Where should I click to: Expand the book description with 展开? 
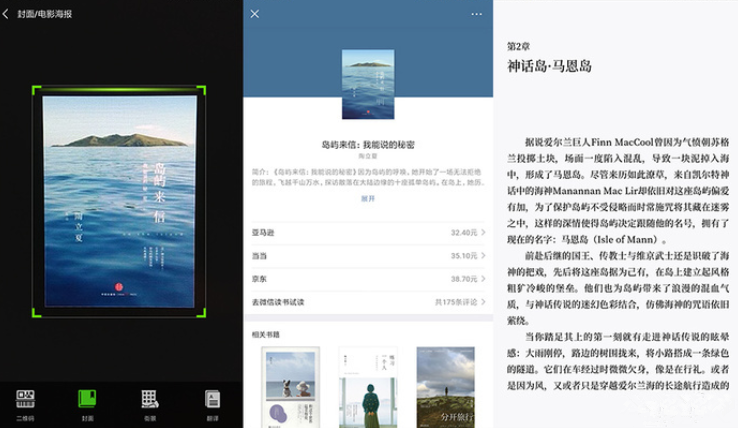tap(368, 199)
